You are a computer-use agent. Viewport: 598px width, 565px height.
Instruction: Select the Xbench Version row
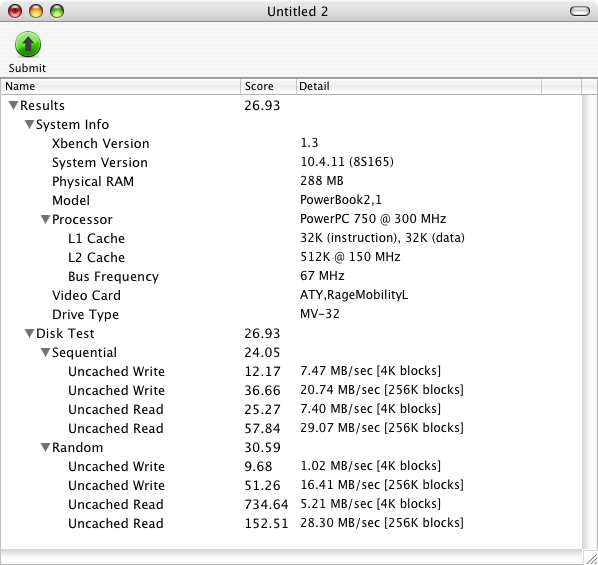[x=291, y=143]
